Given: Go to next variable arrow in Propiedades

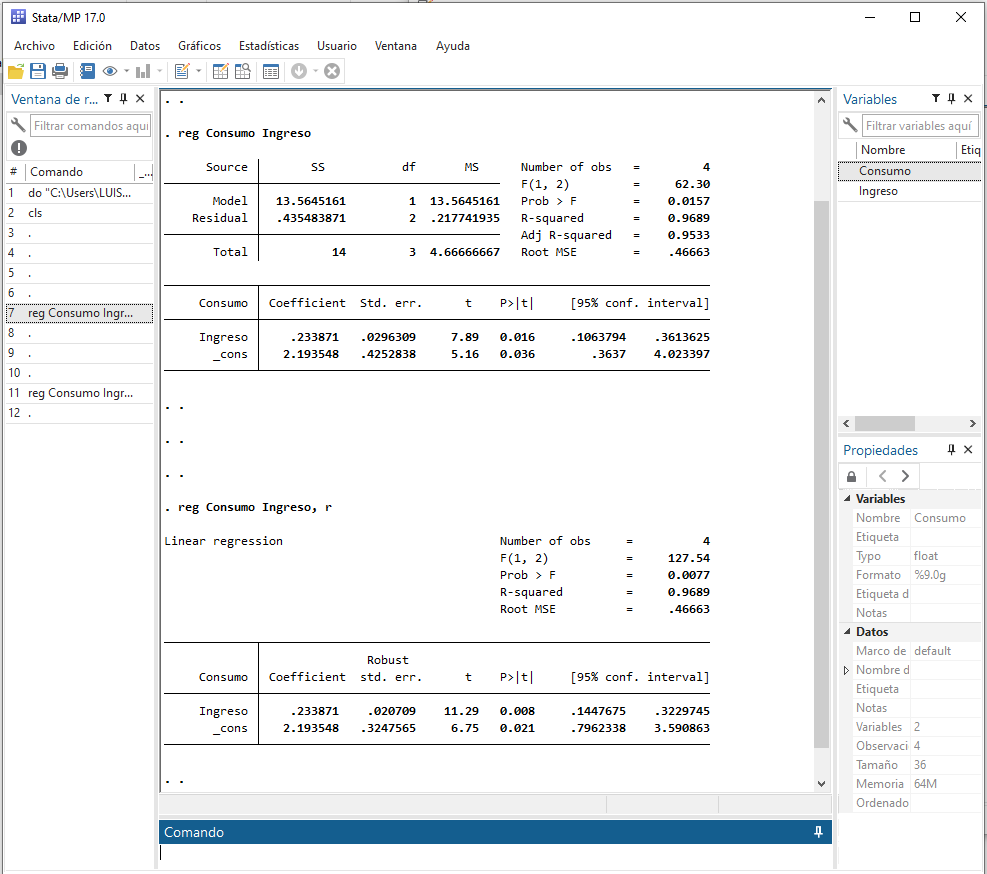Looking at the screenshot, I should 905,476.
